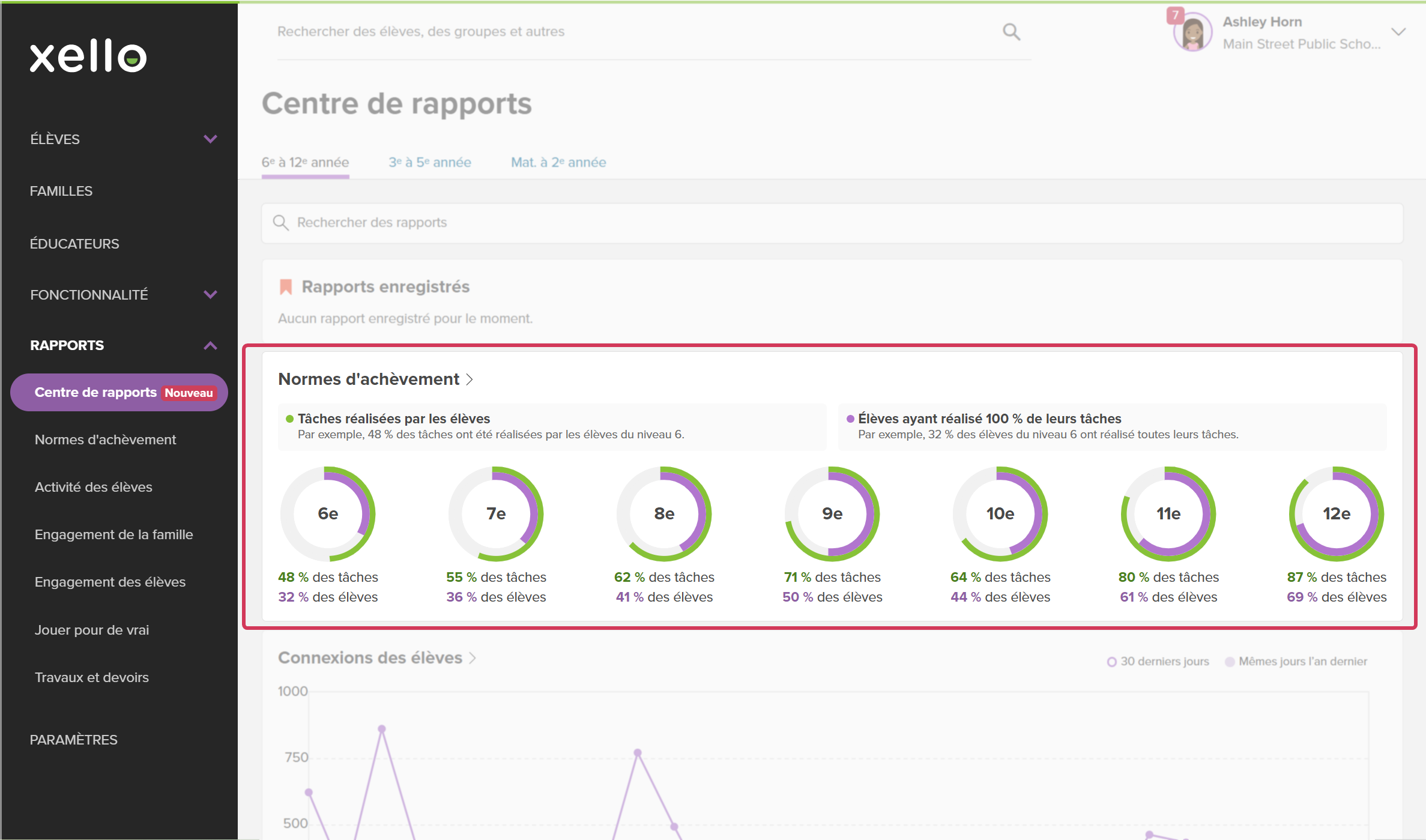
Task: Expand the FONCTIONNALITÉ sidebar section
Action: pos(210,295)
